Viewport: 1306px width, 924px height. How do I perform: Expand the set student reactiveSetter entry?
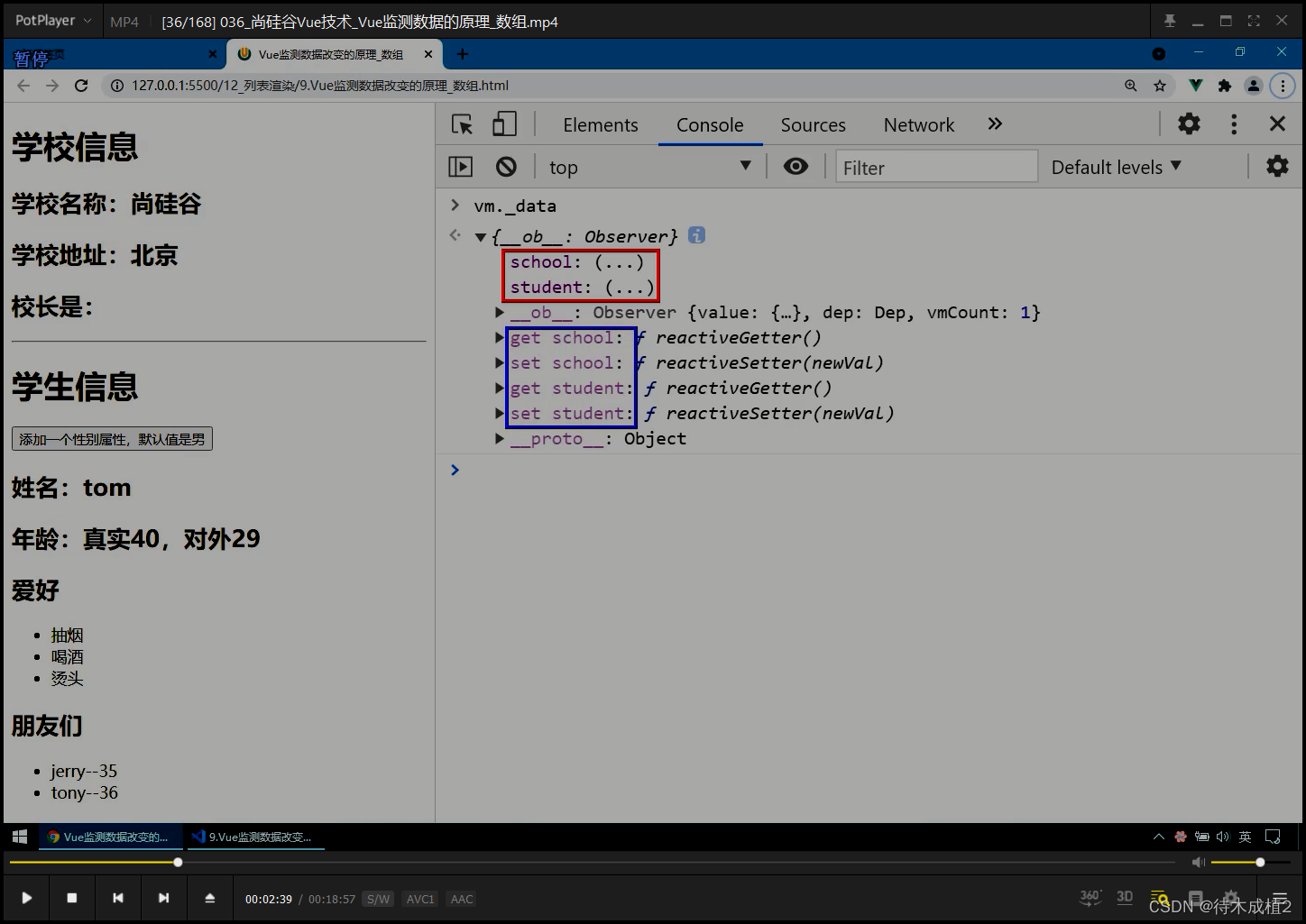click(x=500, y=414)
